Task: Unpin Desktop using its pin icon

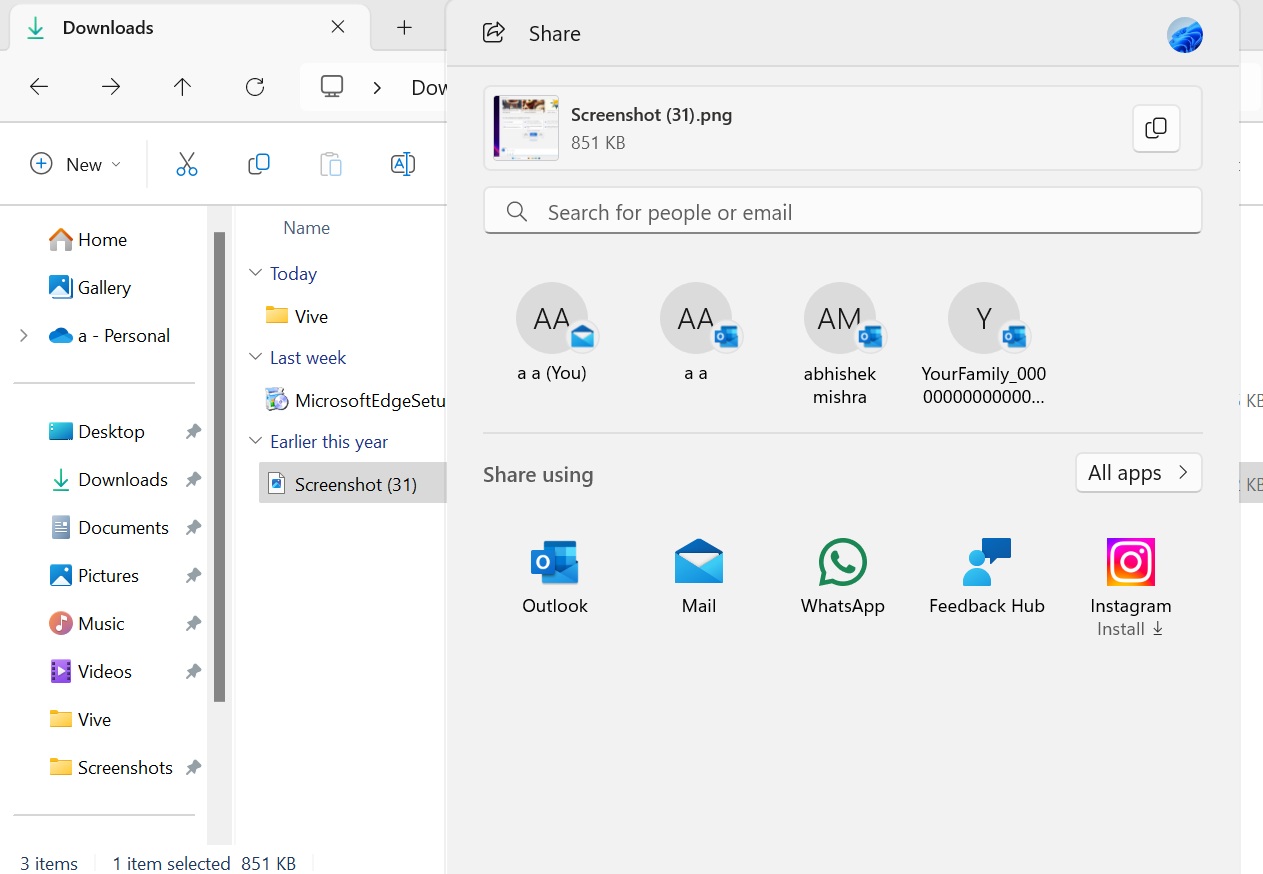Action: click(193, 432)
